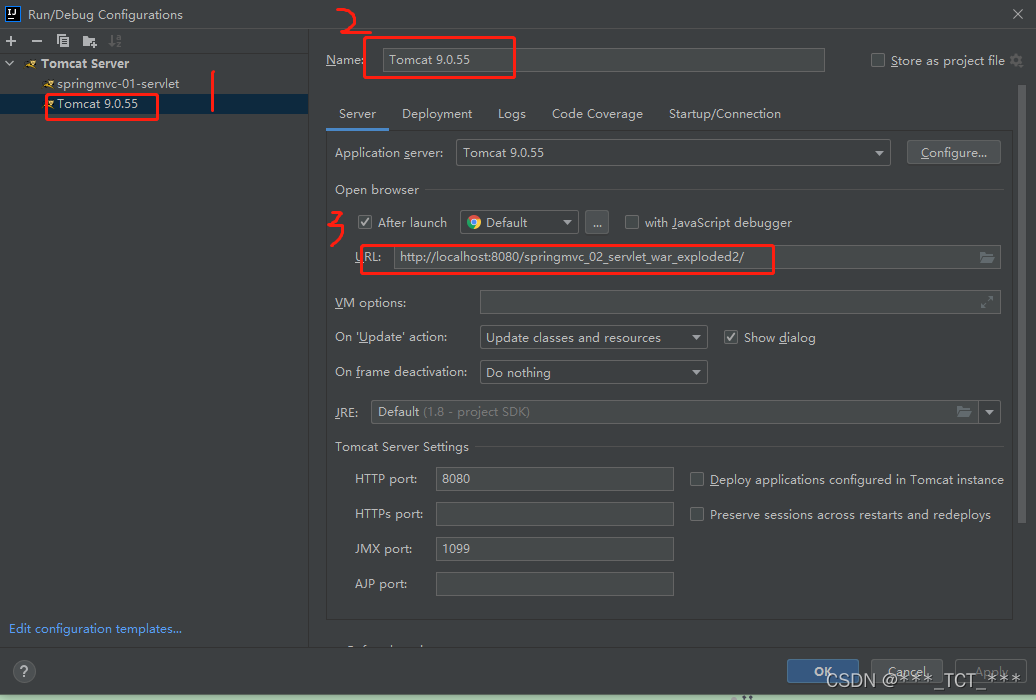Screen dimensions: 1036x700
Task: Switch to the Deployment tab
Action: pos(437,114)
